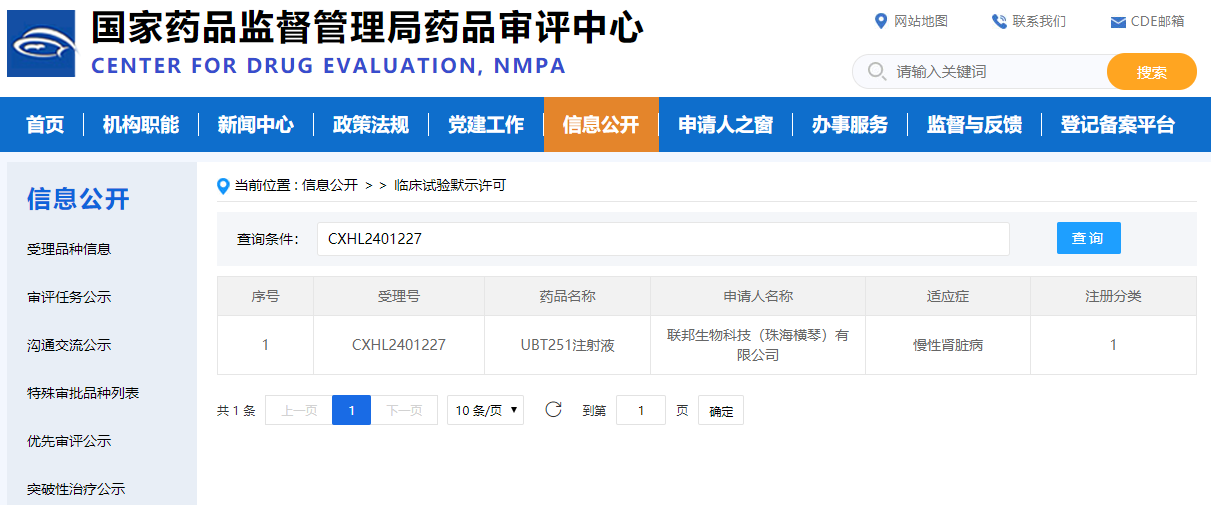Open the 信息公开 navigation tab
The width and height of the screenshot is (1211, 505).
[601, 125]
